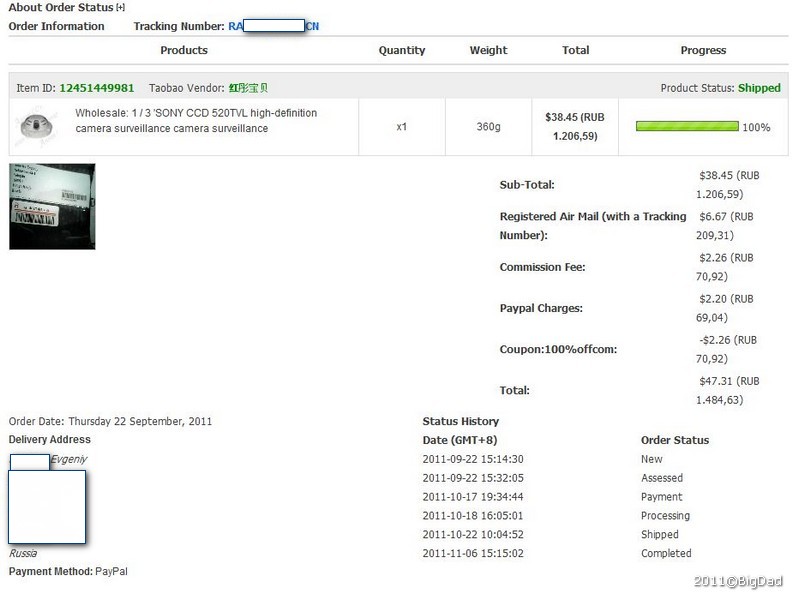Select the 2011-10-22 10:04:52 date entry
The width and height of the screenshot is (793, 600).
point(473,534)
